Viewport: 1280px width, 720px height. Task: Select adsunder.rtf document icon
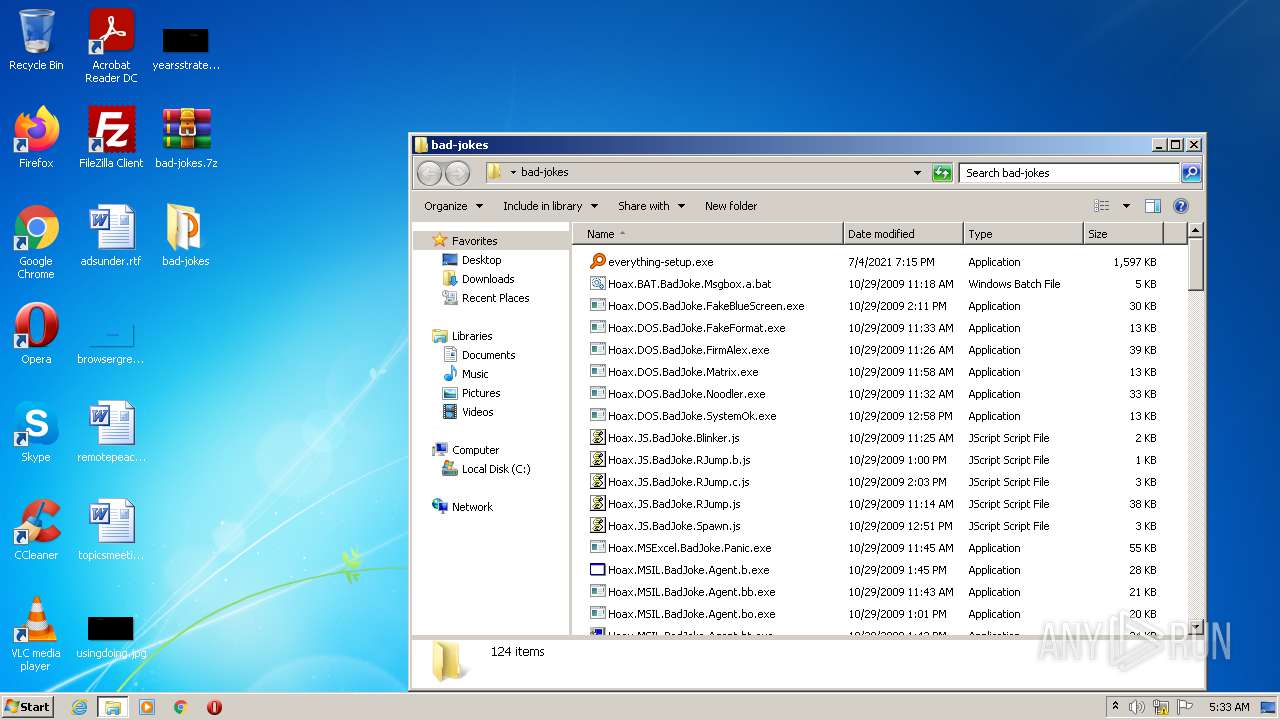point(111,236)
